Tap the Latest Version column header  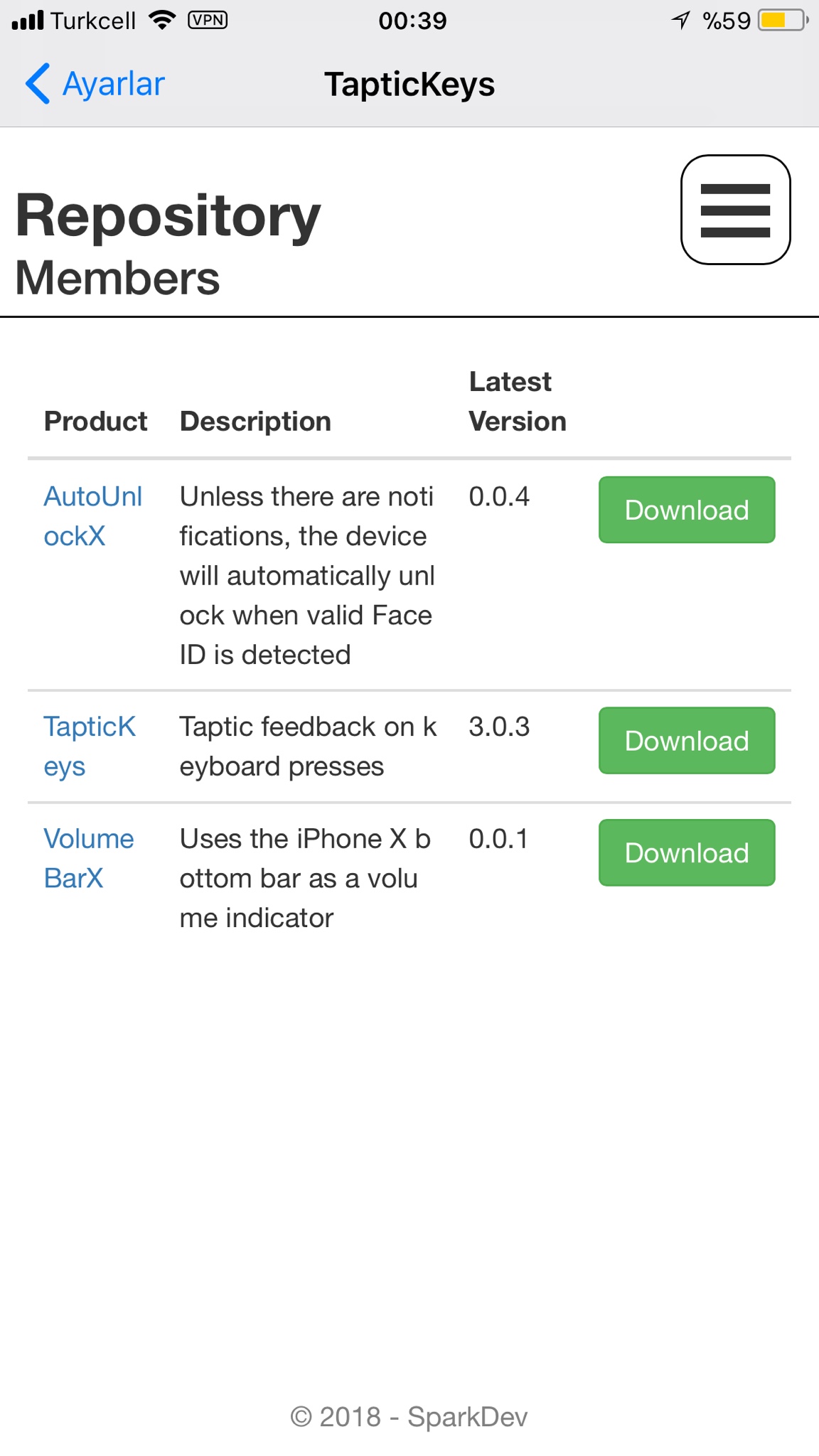(517, 402)
